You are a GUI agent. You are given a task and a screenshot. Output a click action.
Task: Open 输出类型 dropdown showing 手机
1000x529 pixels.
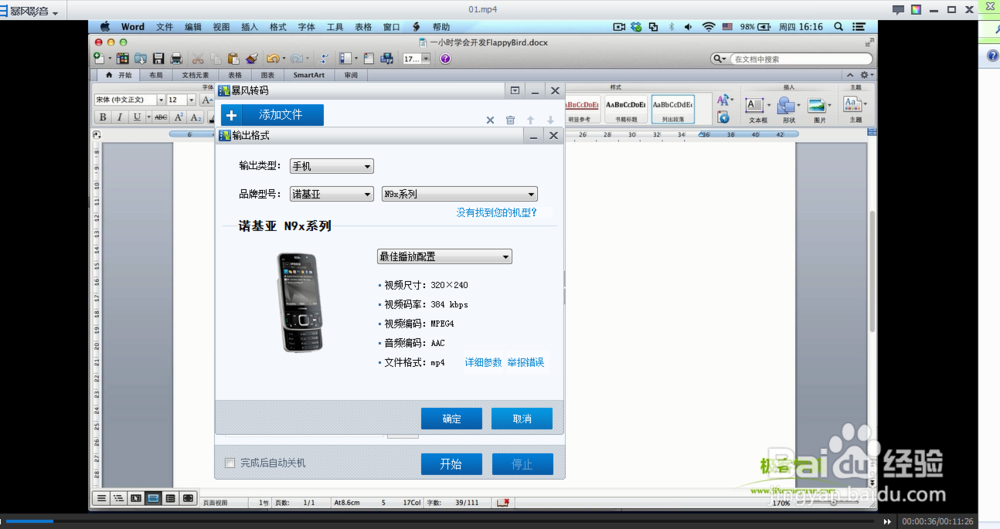click(x=332, y=166)
